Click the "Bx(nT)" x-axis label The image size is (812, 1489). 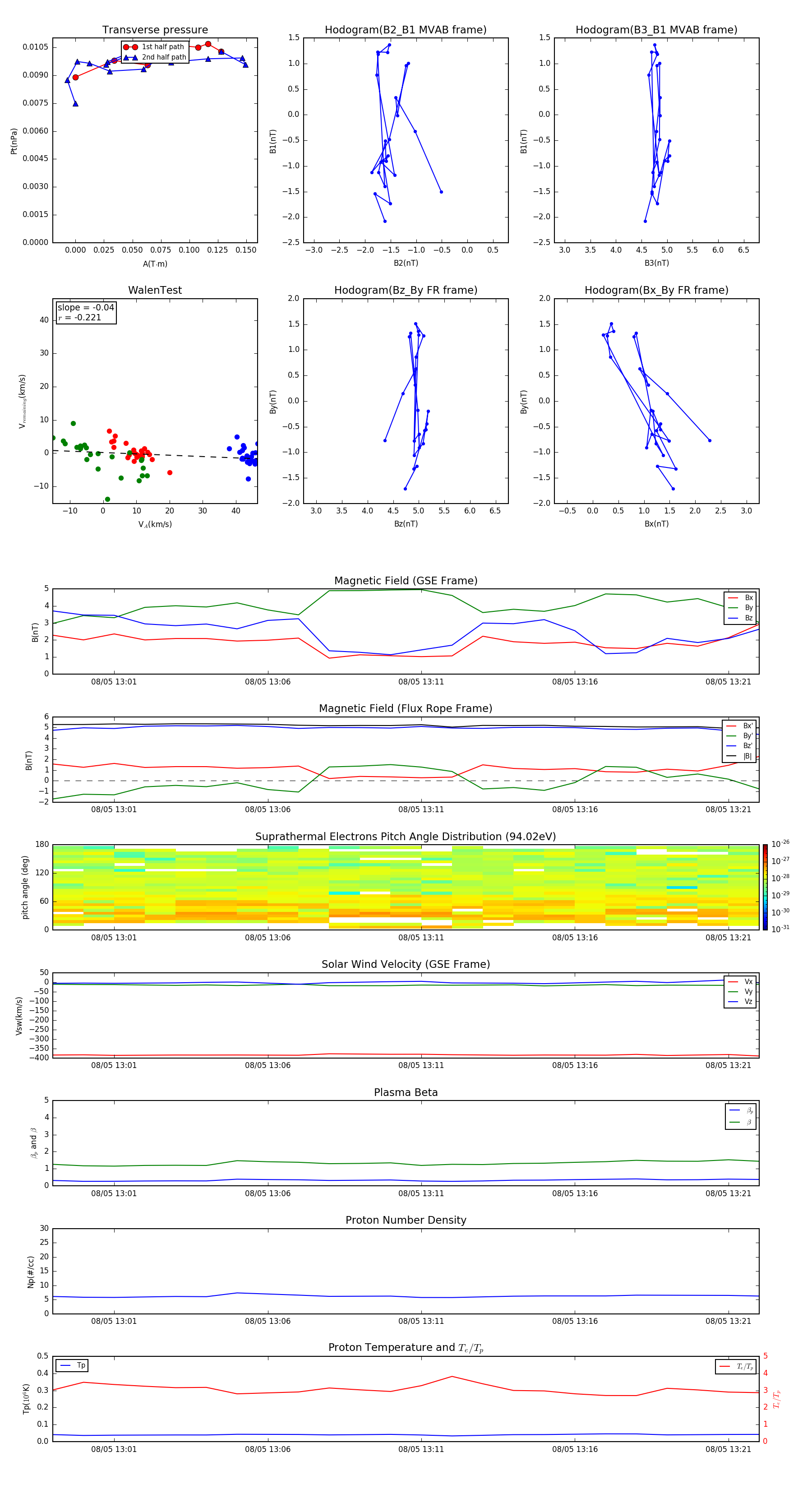tap(656, 524)
